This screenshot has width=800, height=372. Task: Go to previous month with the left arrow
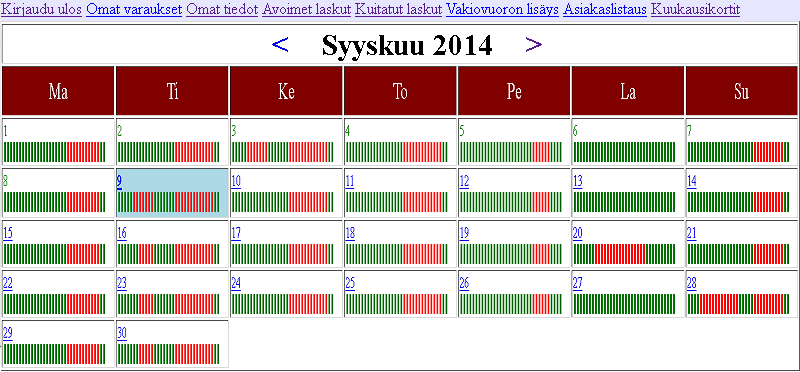tap(280, 45)
